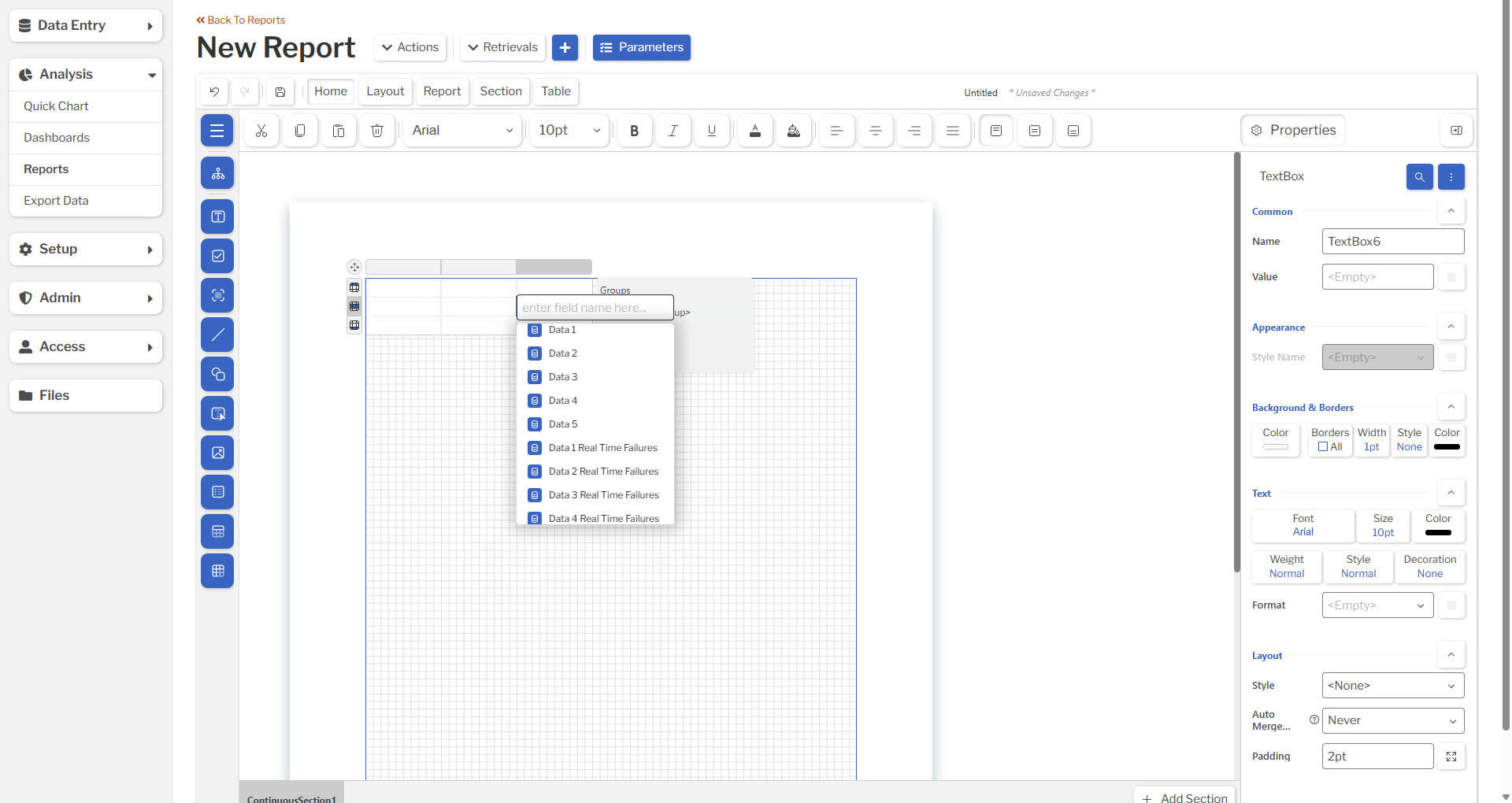Viewport: 1512px width, 803px height.
Task: Click the Back To Reports link
Action: click(241, 20)
